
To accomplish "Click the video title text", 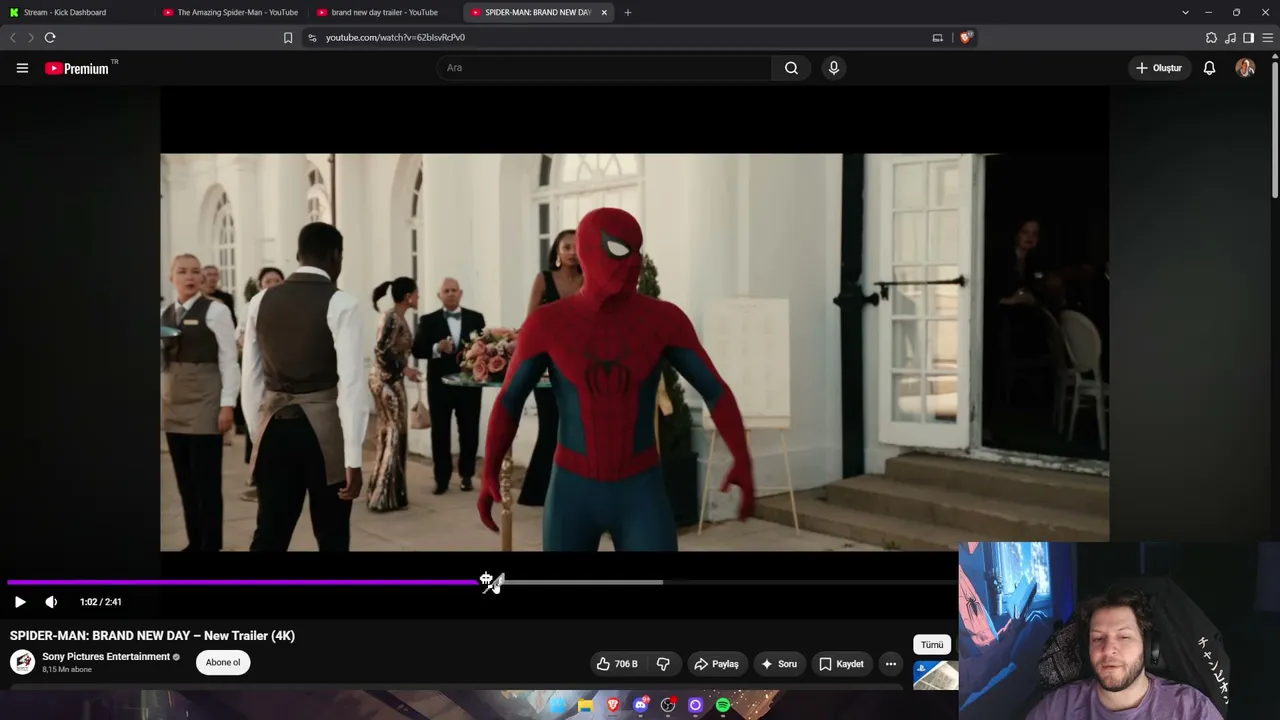I will (x=152, y=636).
